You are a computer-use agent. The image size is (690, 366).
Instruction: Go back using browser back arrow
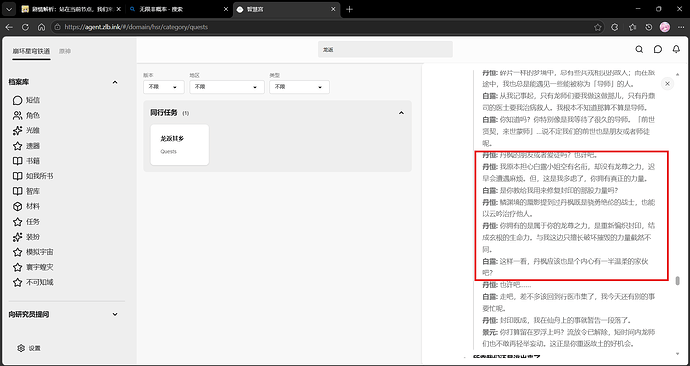(9, 27)
